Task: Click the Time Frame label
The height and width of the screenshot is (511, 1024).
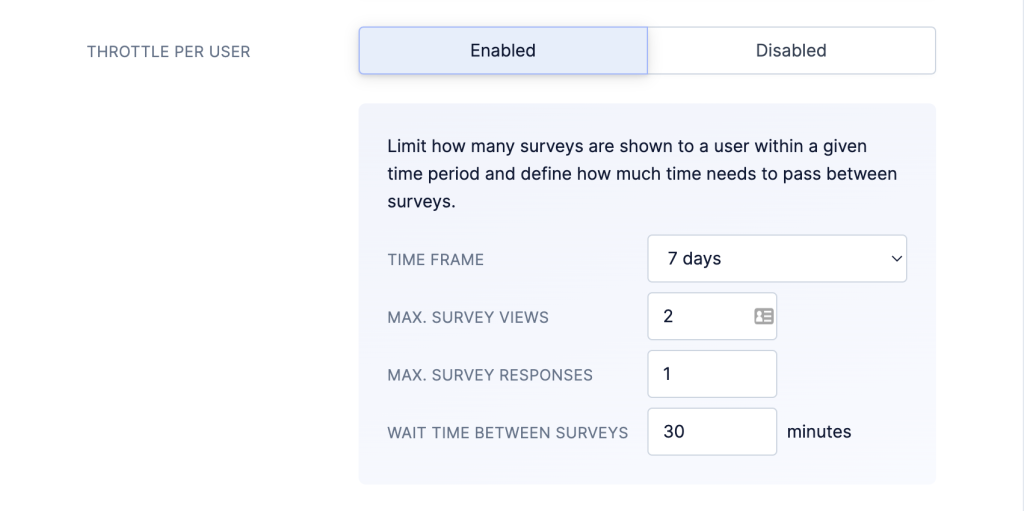Action: tap(436, 259)
